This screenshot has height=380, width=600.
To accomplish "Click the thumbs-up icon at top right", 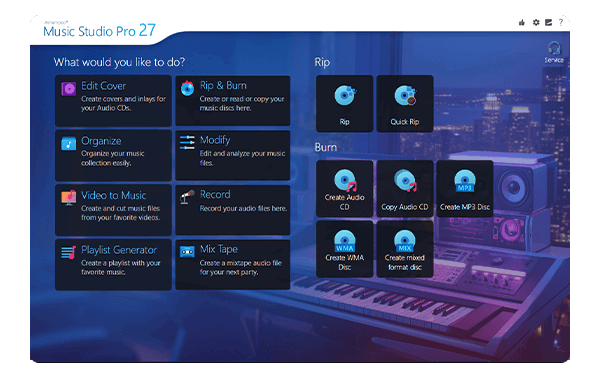I will 522,23.
